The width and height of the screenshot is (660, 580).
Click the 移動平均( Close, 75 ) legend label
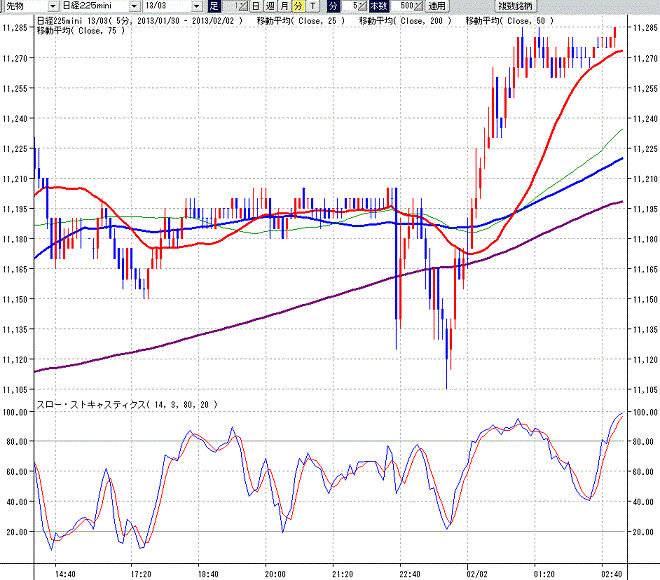click(81, 31)
